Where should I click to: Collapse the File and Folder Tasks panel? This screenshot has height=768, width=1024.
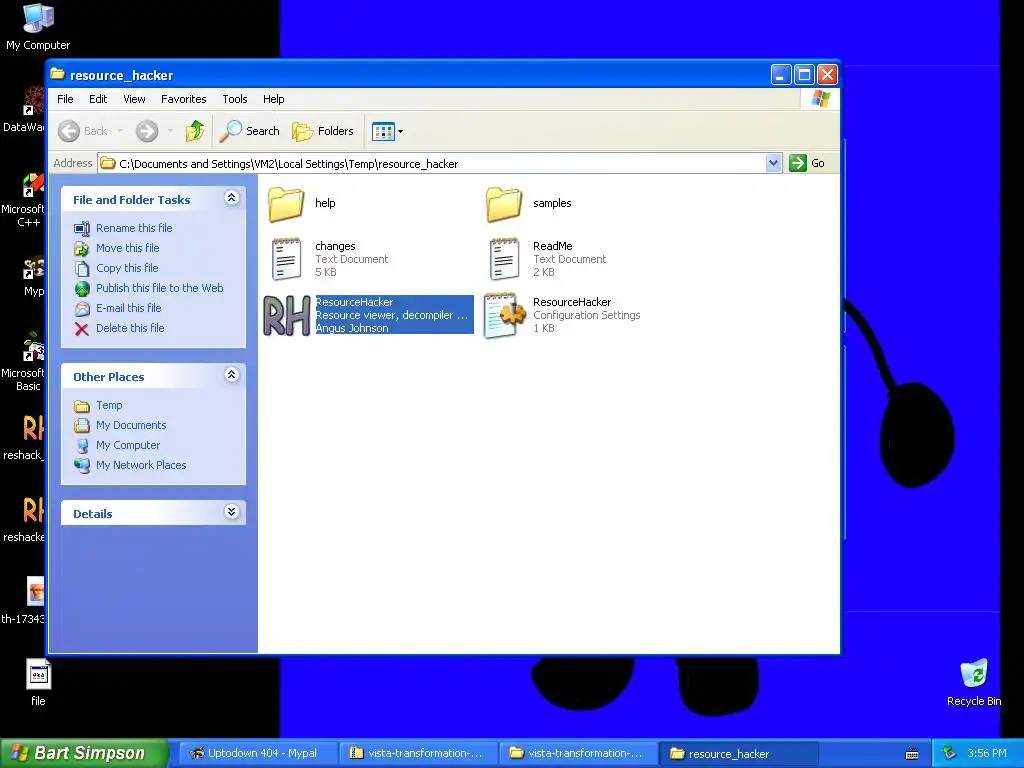(231, 198)
